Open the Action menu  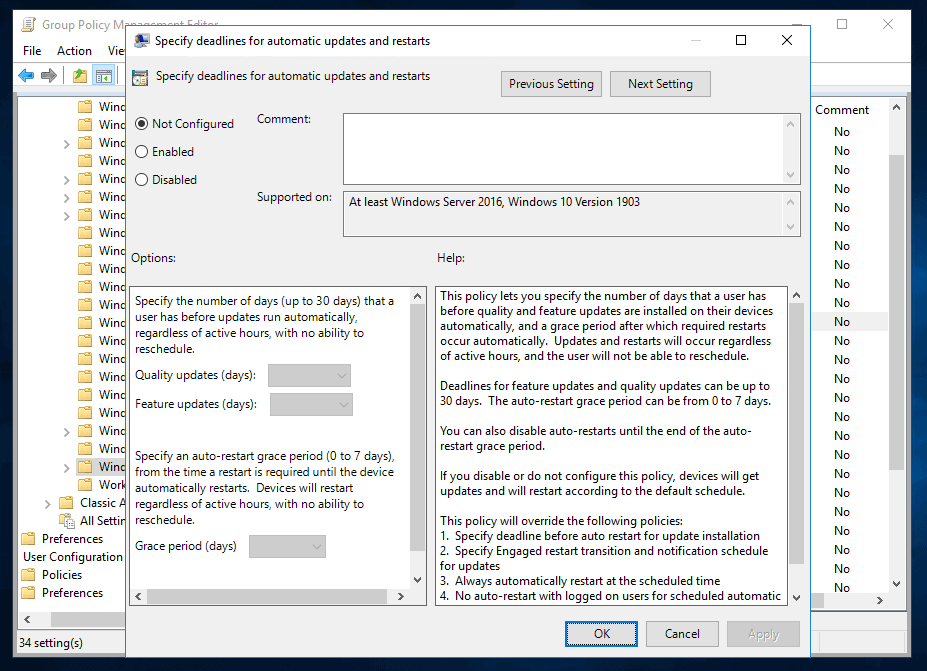[74, 50]
